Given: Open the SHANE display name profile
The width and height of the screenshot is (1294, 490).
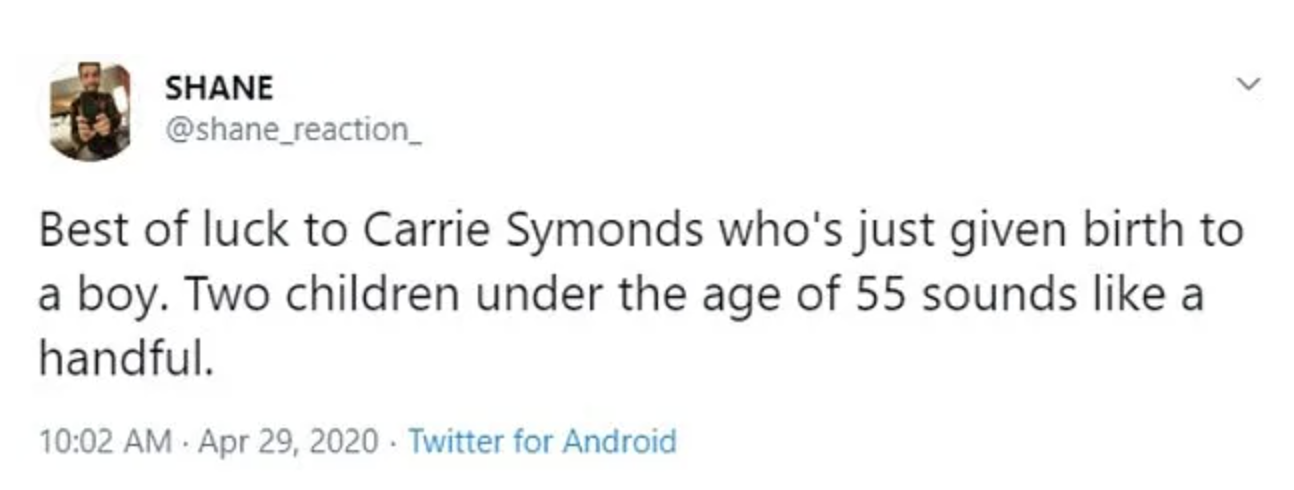Looking at the screenshot, I should [218, 88].
